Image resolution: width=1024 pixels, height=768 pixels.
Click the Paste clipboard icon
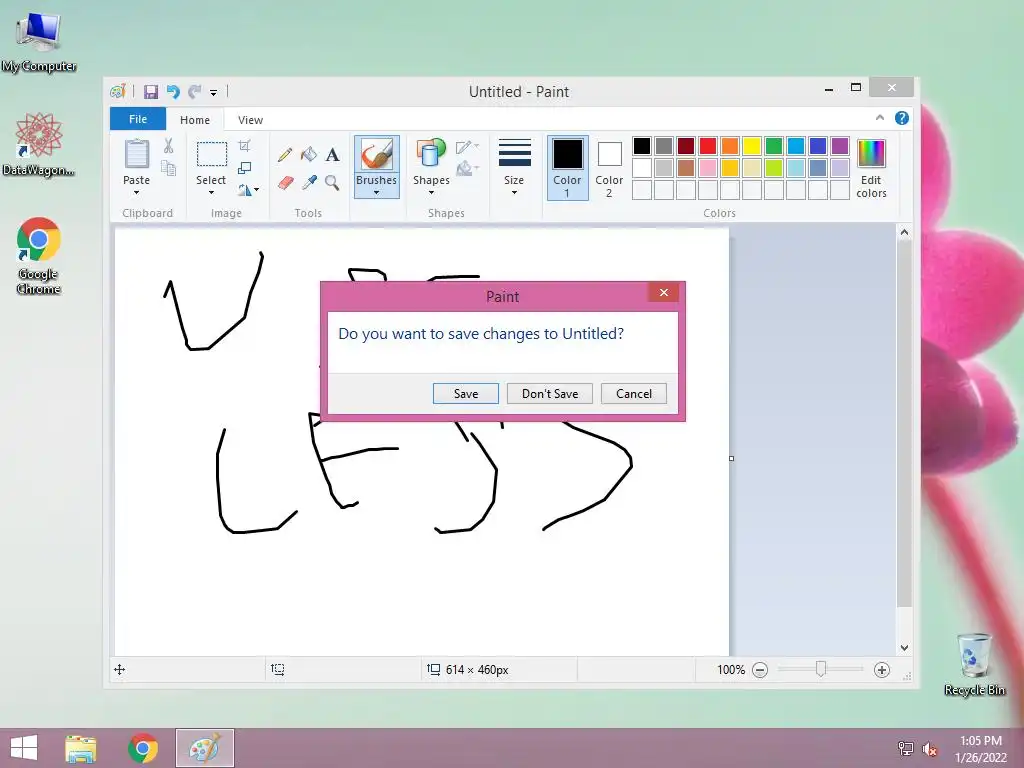(x=136, y=155)
